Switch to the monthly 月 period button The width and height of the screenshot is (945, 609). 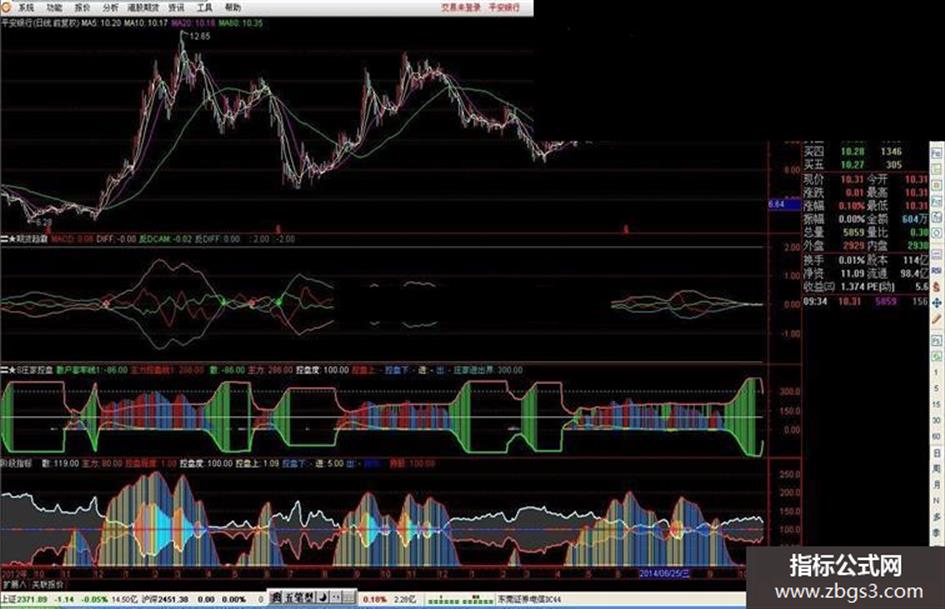[x=937, y=484]
